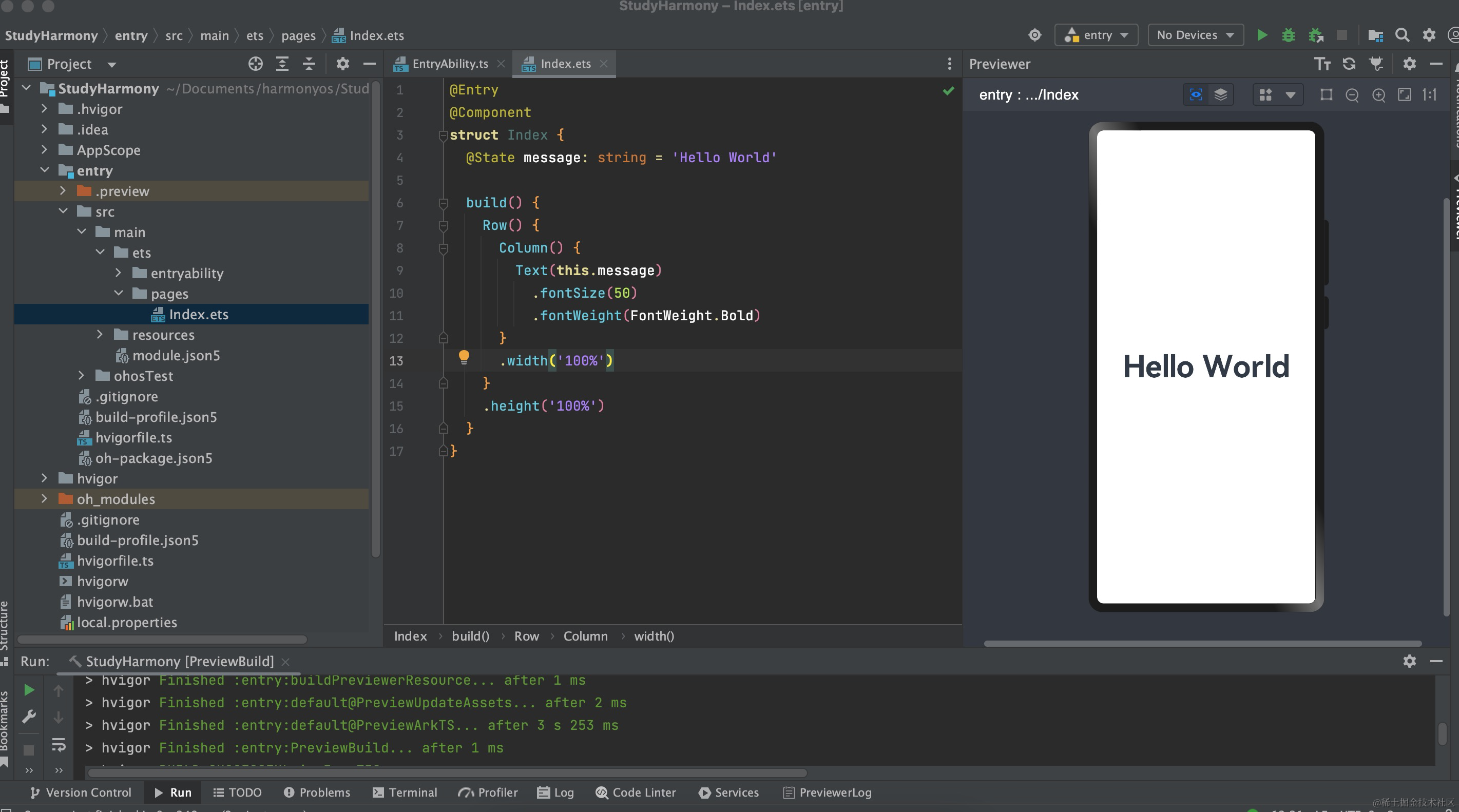Open build wrench icon in Run panel
The height and width of the screenshot is (812, 1459).
[29, 717]
